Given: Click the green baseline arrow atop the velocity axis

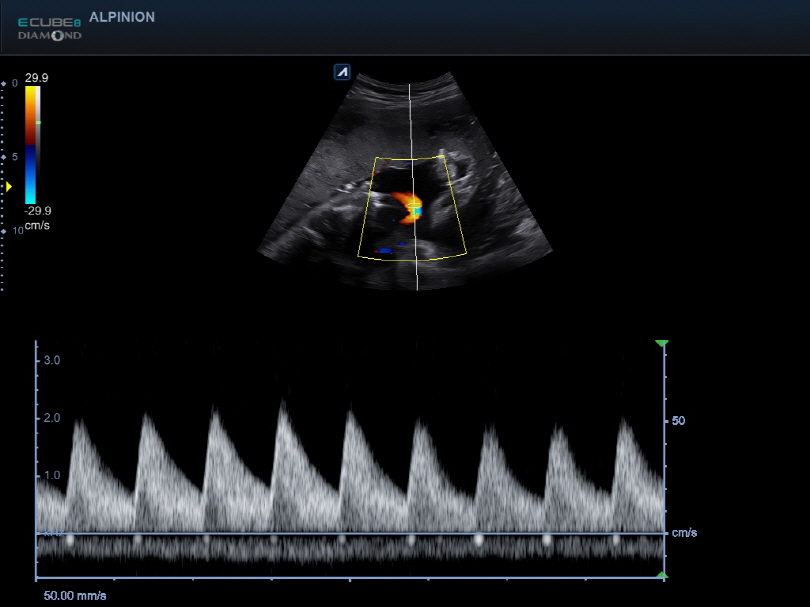Looking at the screenshot, I should click(661, 342).
